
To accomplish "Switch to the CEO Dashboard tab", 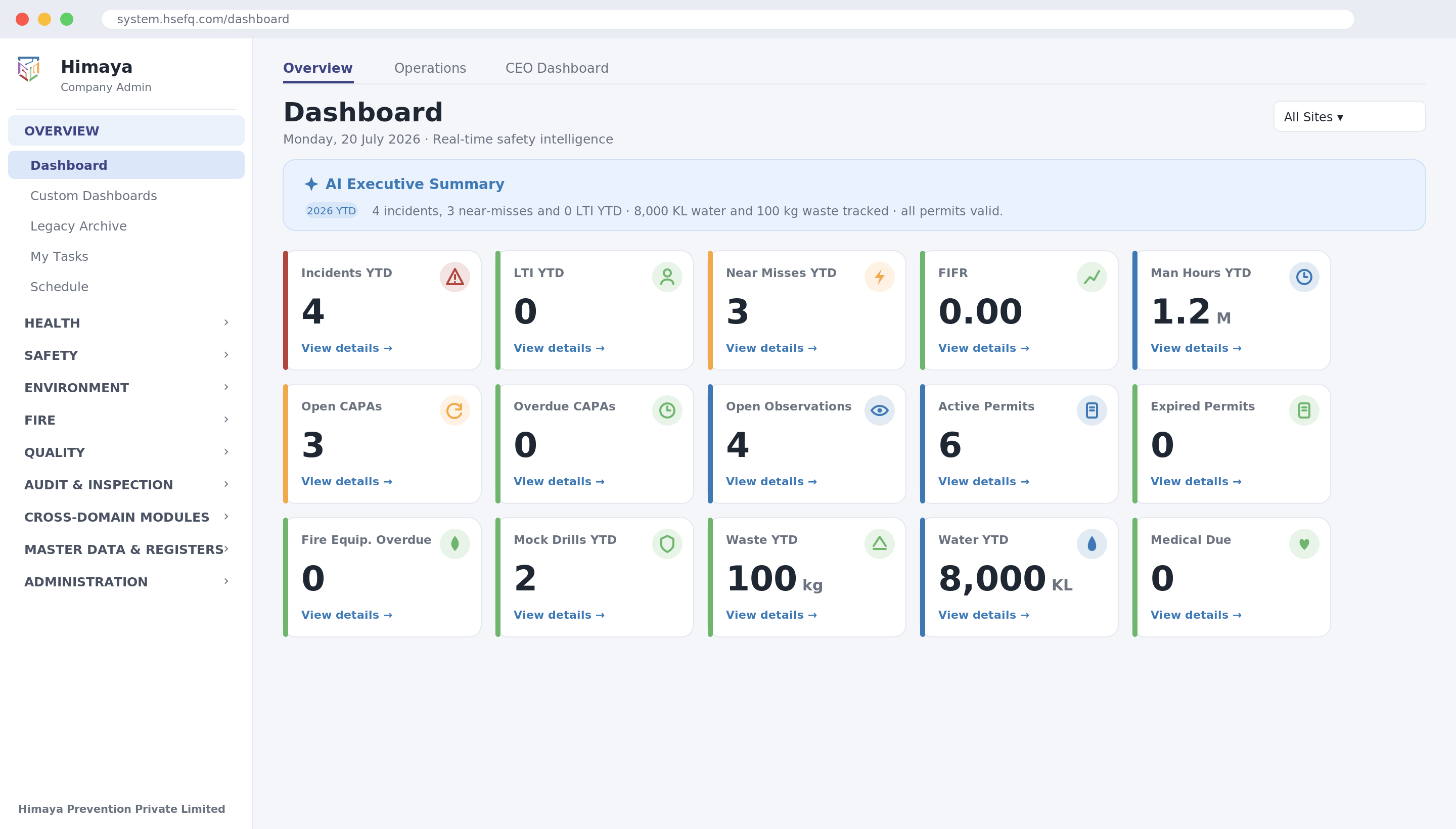I will click(x=557, y=68).
